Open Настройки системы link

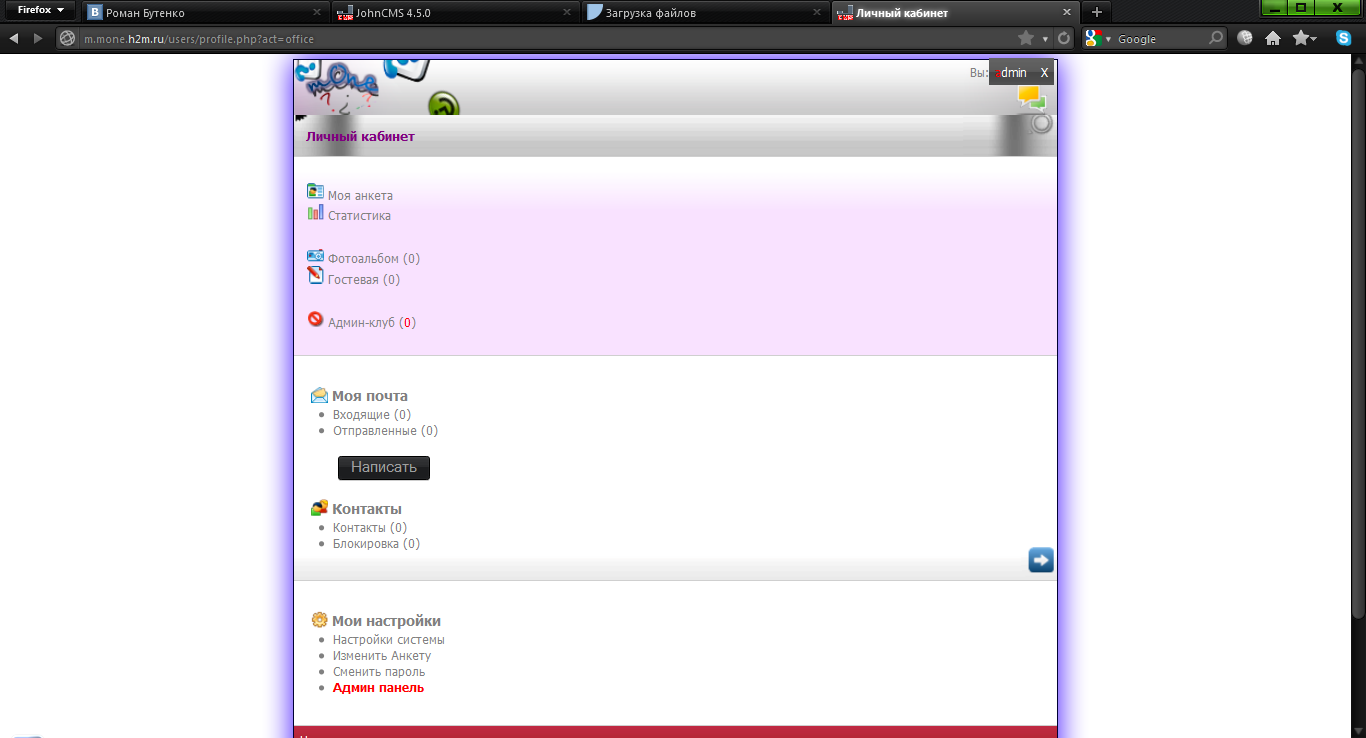click(x=389, y=640)
